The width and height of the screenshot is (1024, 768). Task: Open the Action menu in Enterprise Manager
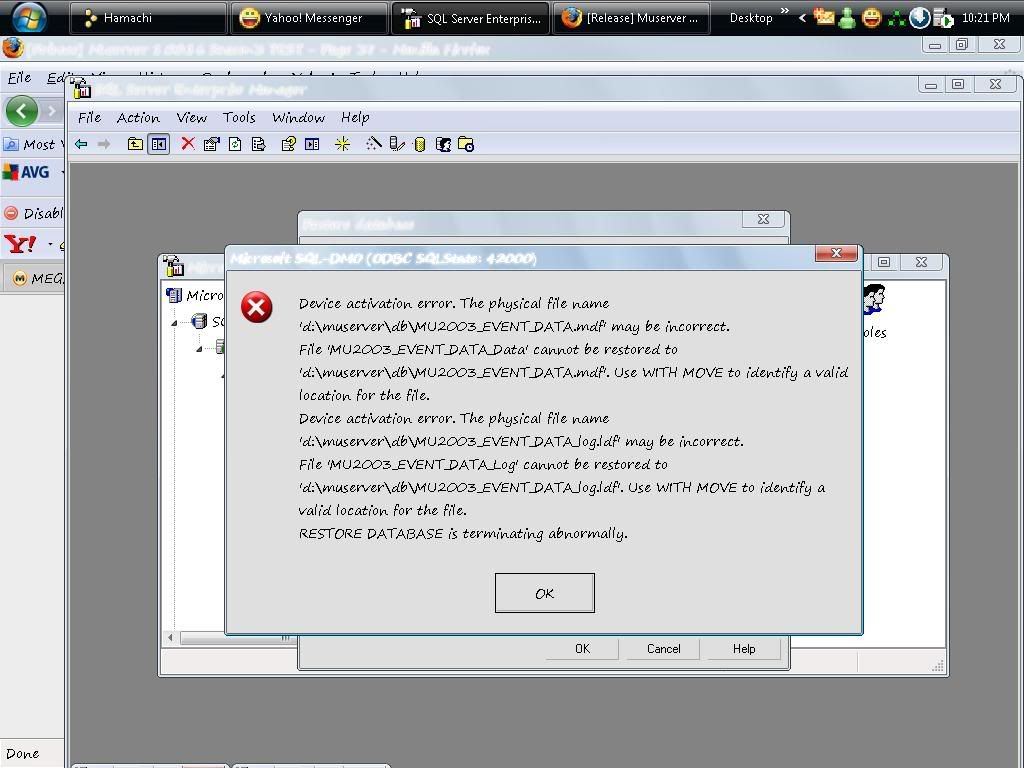coord(138,117)
